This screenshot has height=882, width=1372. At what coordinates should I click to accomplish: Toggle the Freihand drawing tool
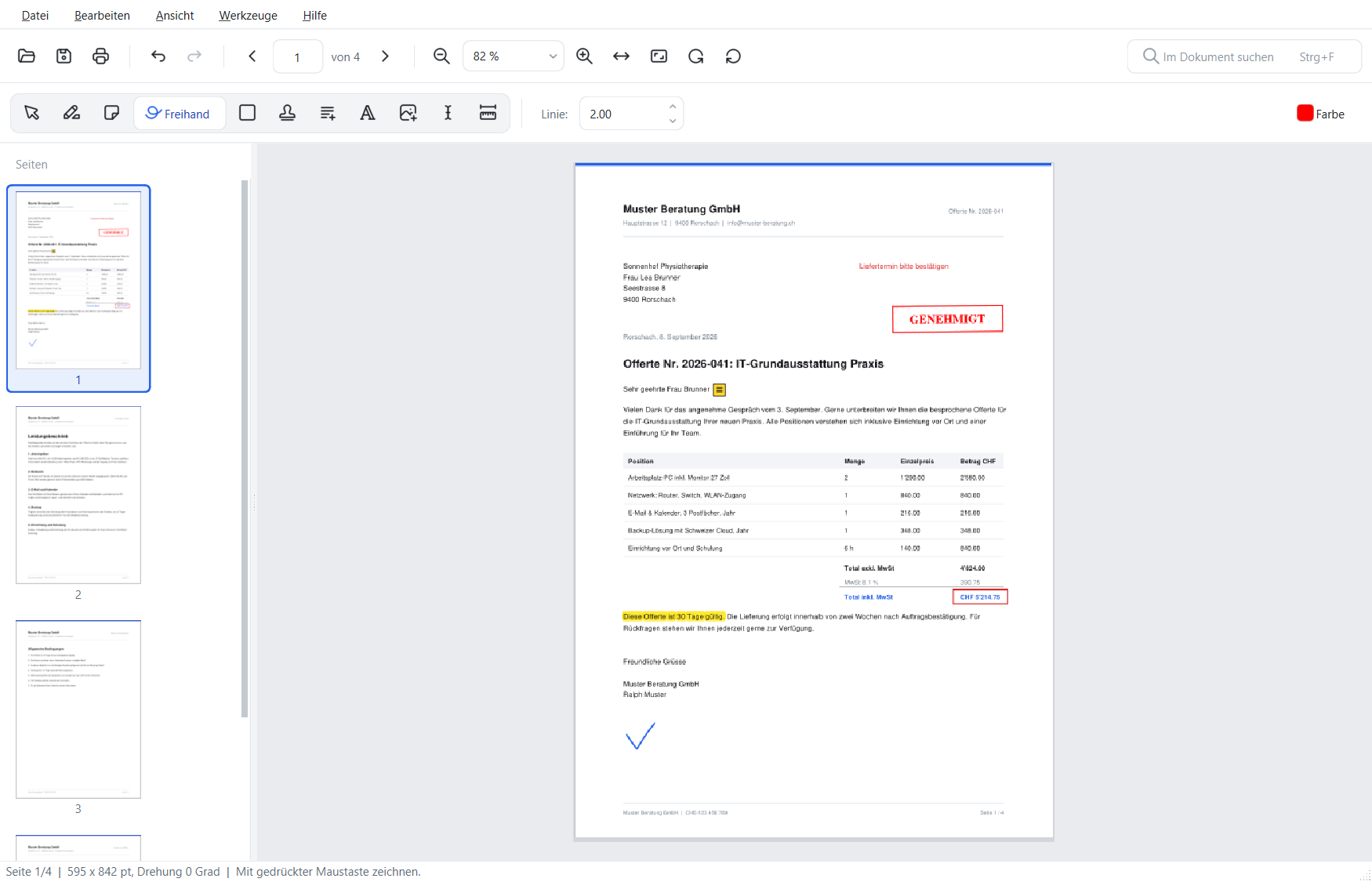tap(180, 114)
